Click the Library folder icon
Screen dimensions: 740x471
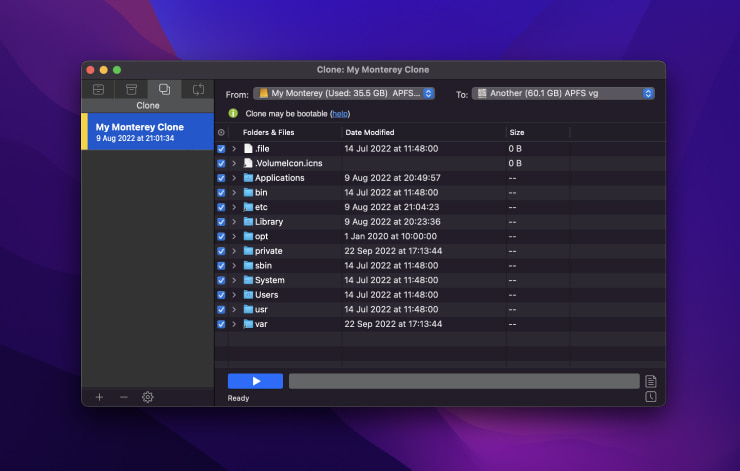pyautogui.click(x=248, y=221)
